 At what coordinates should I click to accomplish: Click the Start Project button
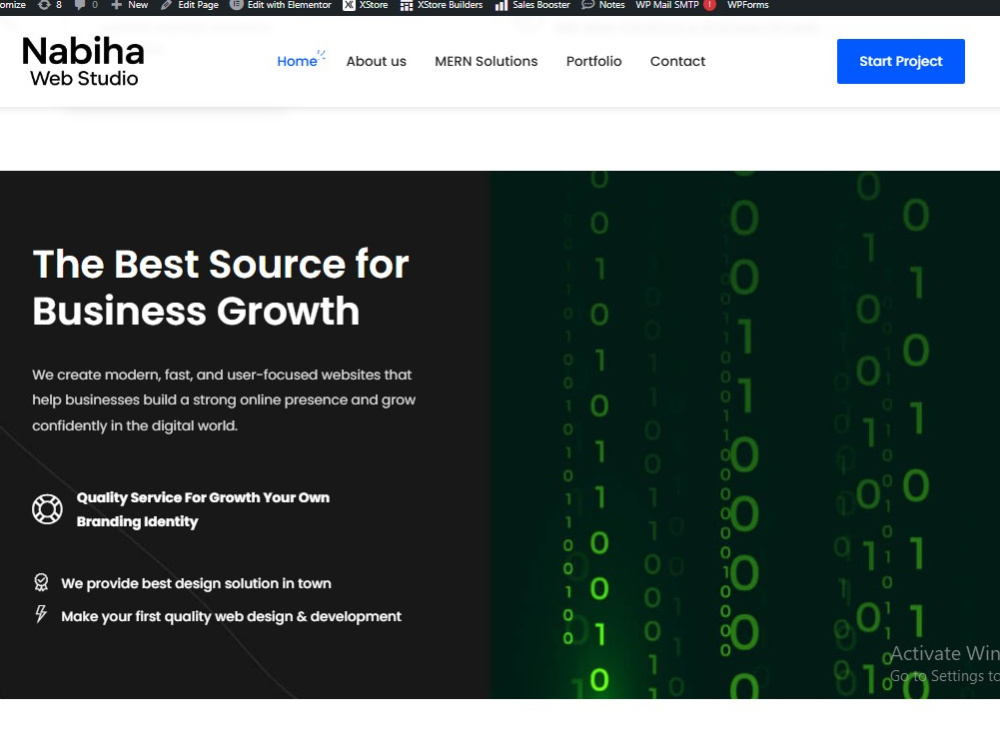(900, 61)
